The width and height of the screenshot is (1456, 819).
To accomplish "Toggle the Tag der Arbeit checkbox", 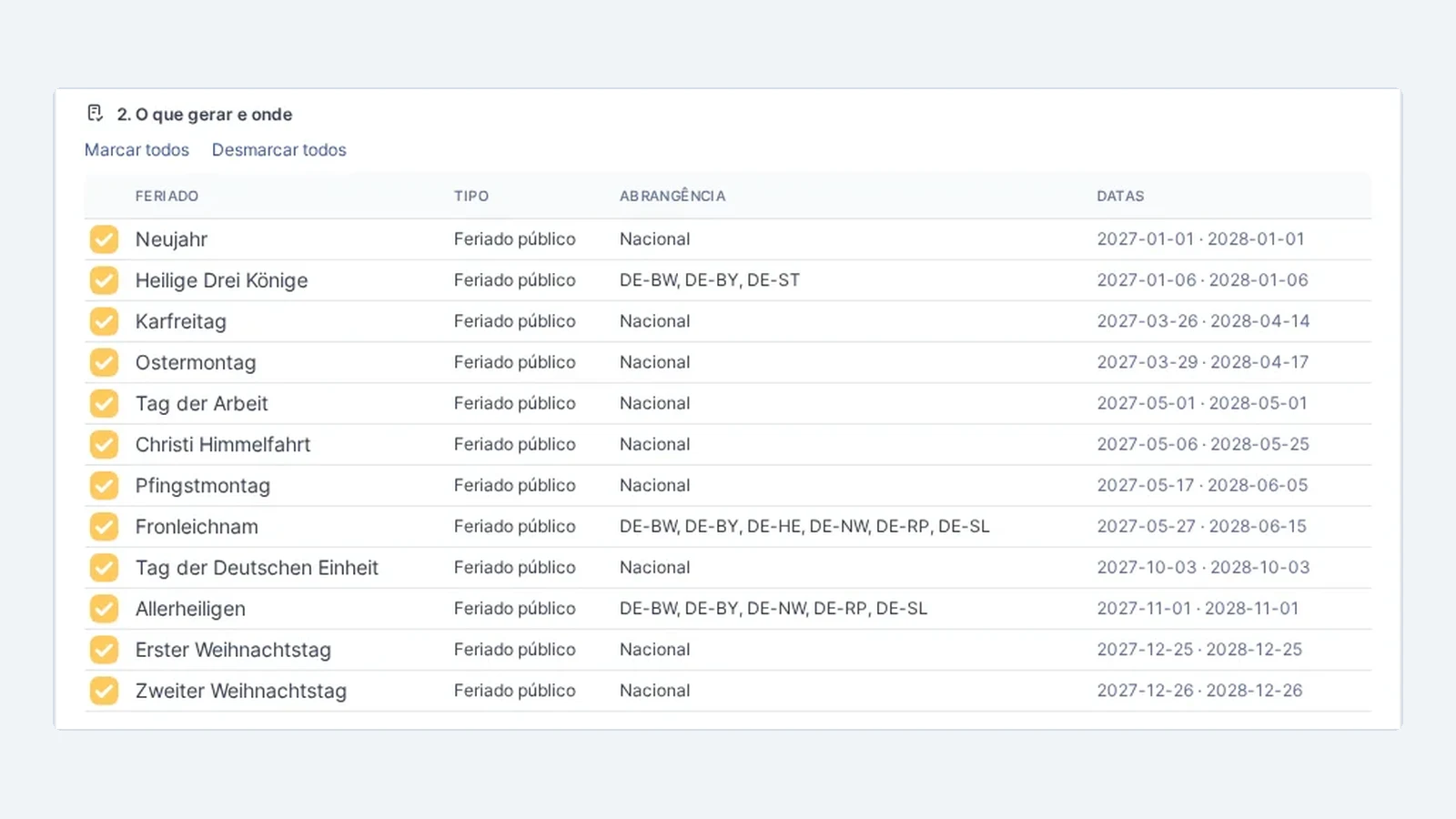I will pos(104,403).
